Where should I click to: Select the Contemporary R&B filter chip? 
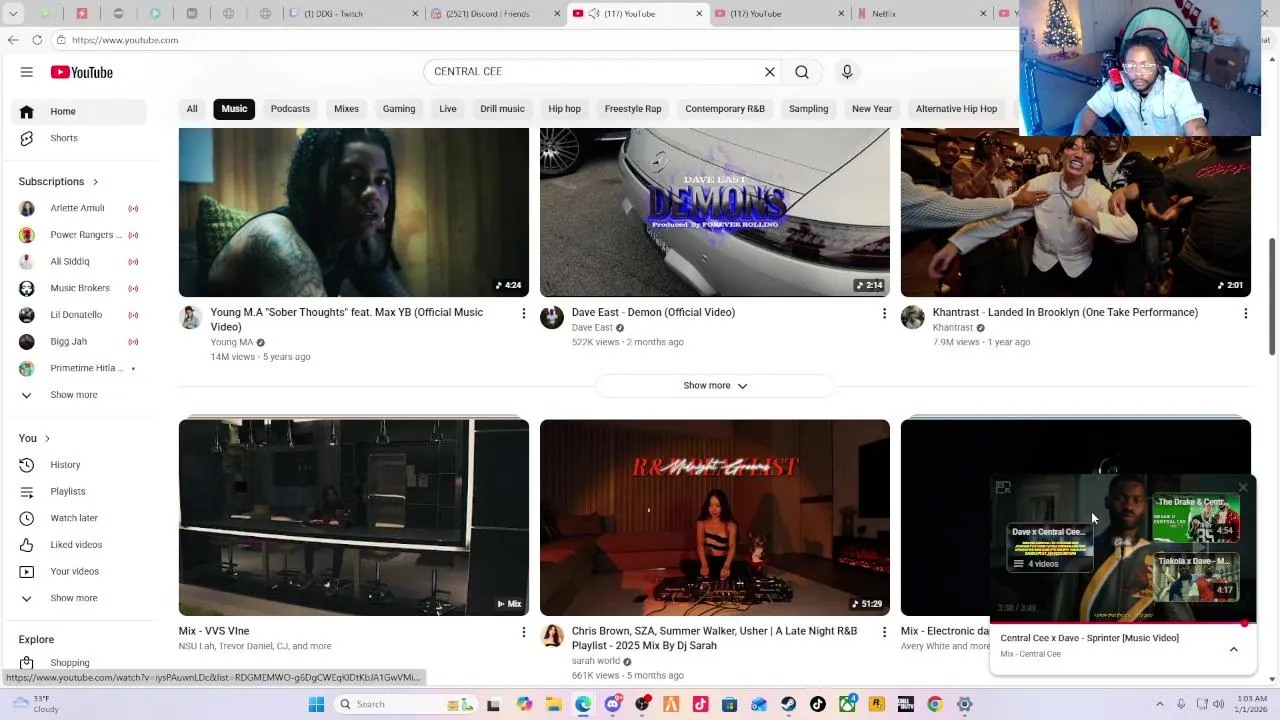click(725, 109)
